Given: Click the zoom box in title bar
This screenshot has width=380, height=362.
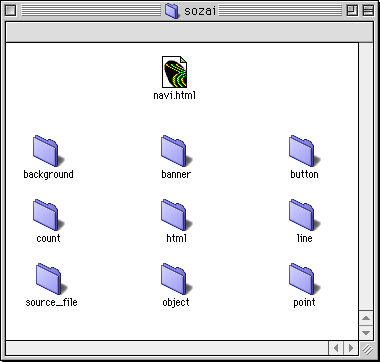Looking at the screenshot, I should (352, 11).
